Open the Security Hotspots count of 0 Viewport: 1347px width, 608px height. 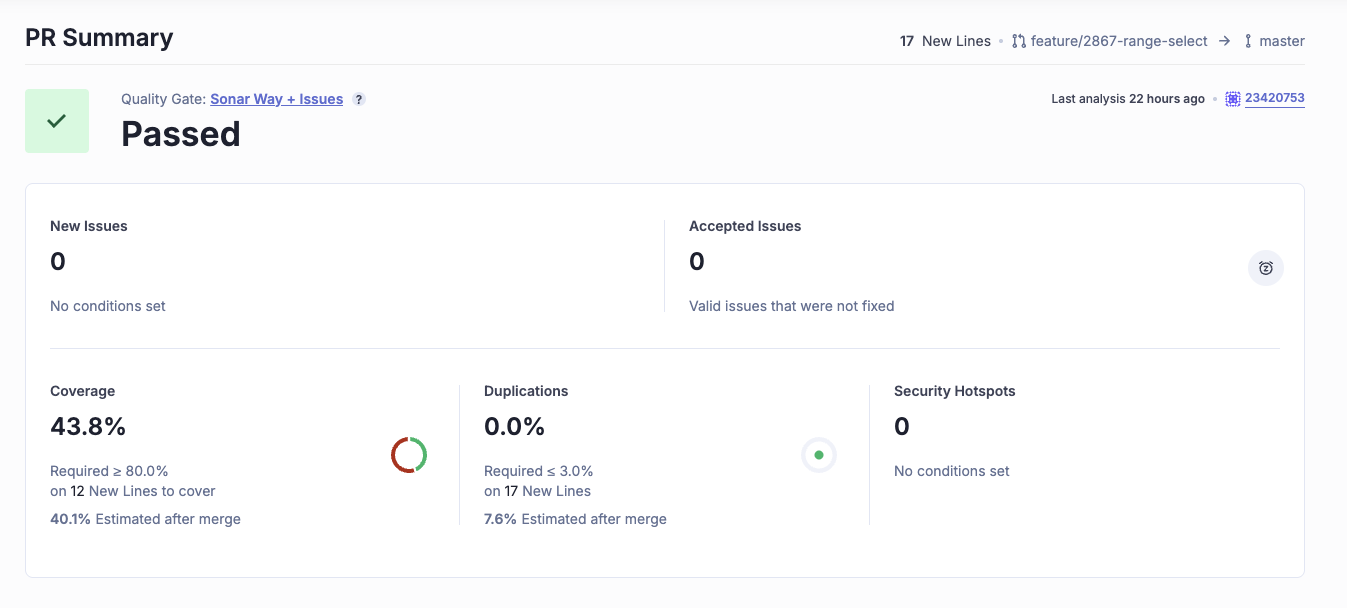pyautogui.click(x=902, y=427)
